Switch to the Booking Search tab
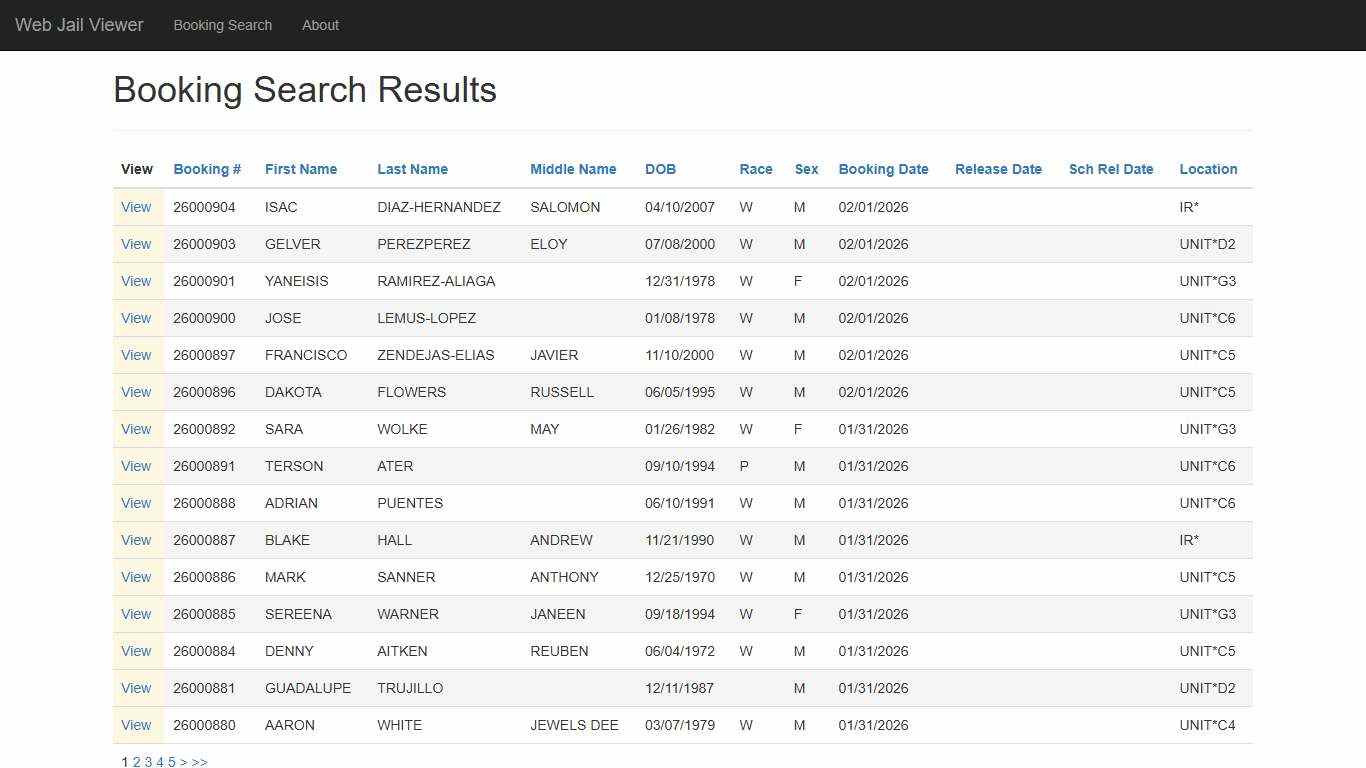 click(x=222, y=25)
